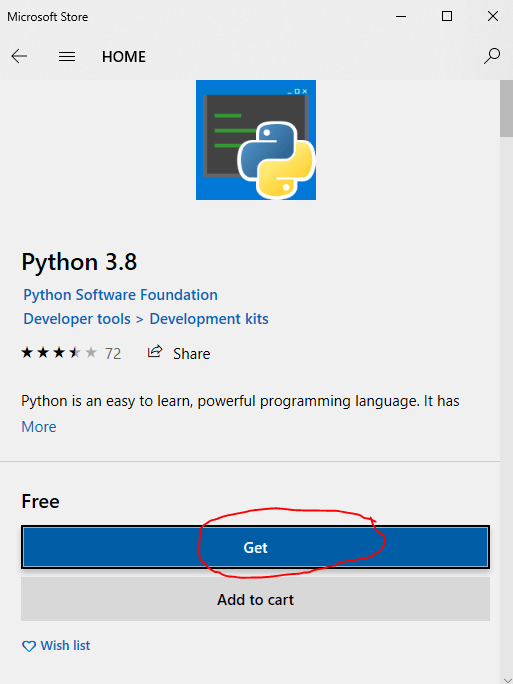Viewport: 513px width, 684px height.
Task: Expand the description with More
Action: pos(39,427)
